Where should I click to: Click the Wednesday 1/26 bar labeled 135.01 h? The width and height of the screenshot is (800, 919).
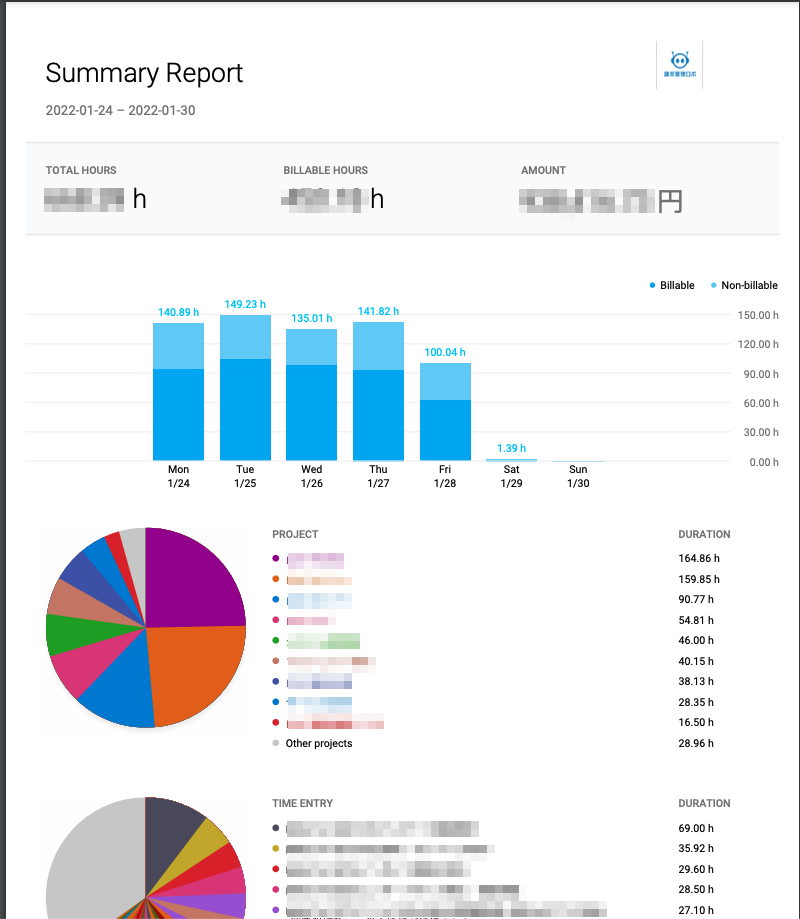pyautogui.click(x=311, y=394)
